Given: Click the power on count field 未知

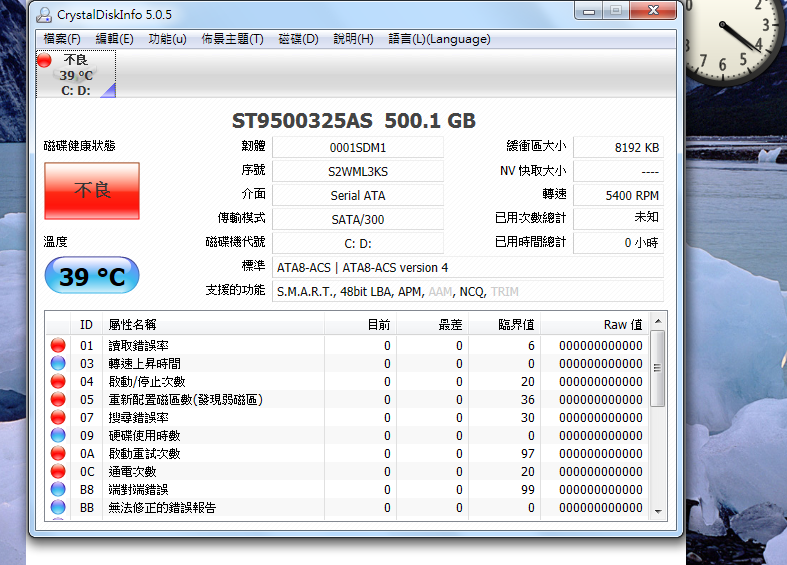Looking at the screenshot, I should 618,219.
